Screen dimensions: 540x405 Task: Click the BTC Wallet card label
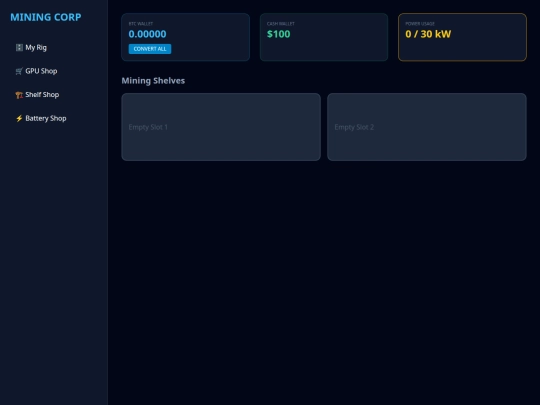[x=141, y=24]
